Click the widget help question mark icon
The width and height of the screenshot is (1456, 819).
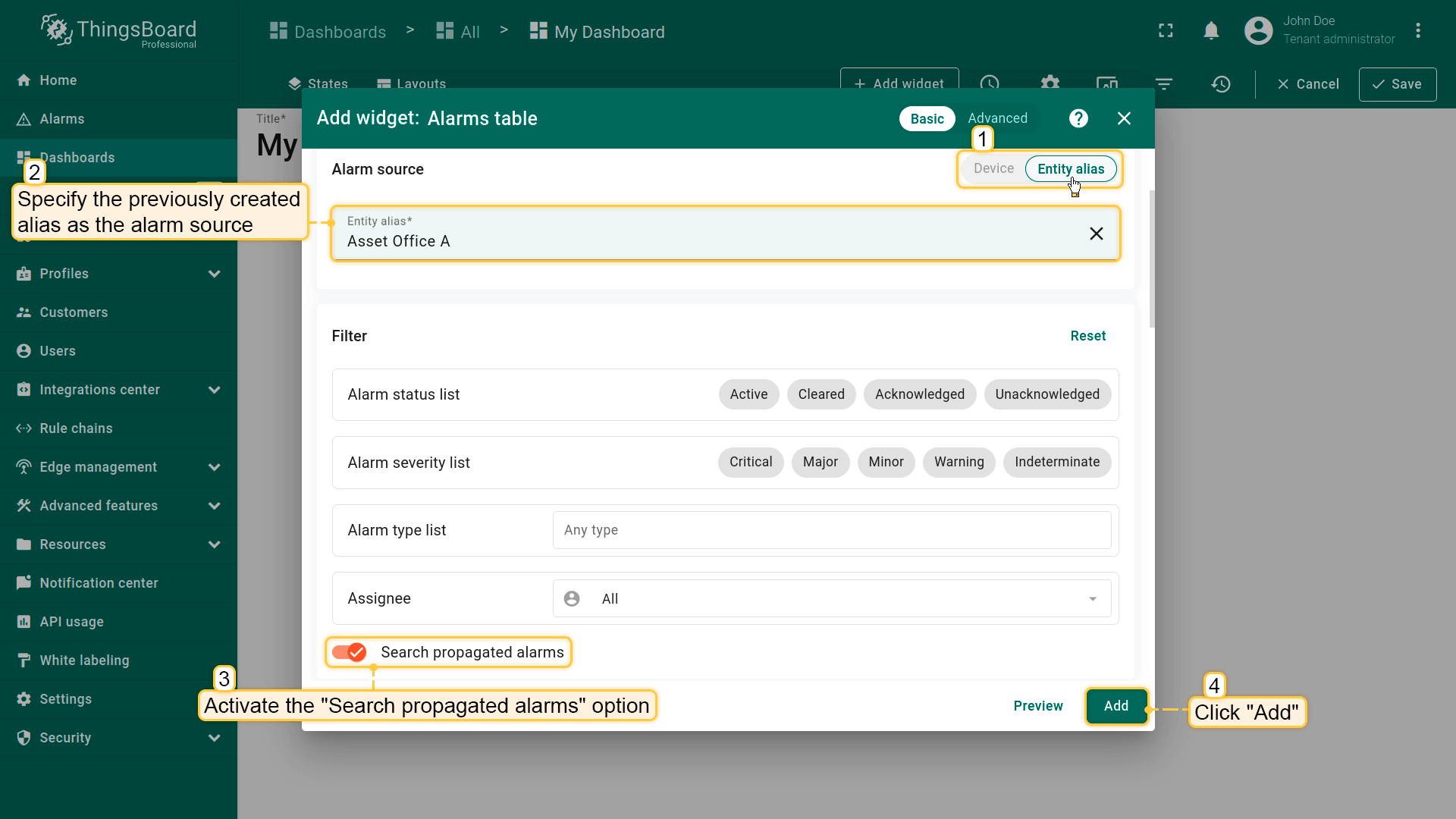coord(1078,118)
